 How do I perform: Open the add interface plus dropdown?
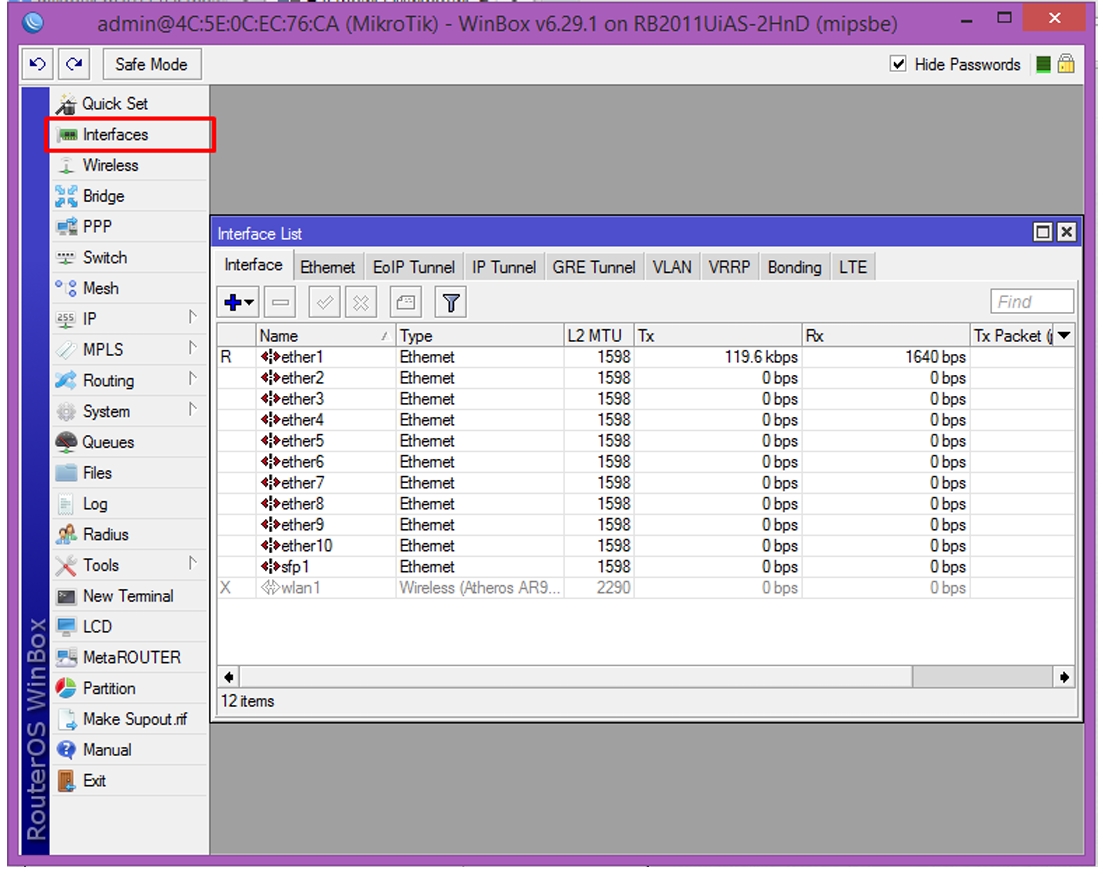238,302
